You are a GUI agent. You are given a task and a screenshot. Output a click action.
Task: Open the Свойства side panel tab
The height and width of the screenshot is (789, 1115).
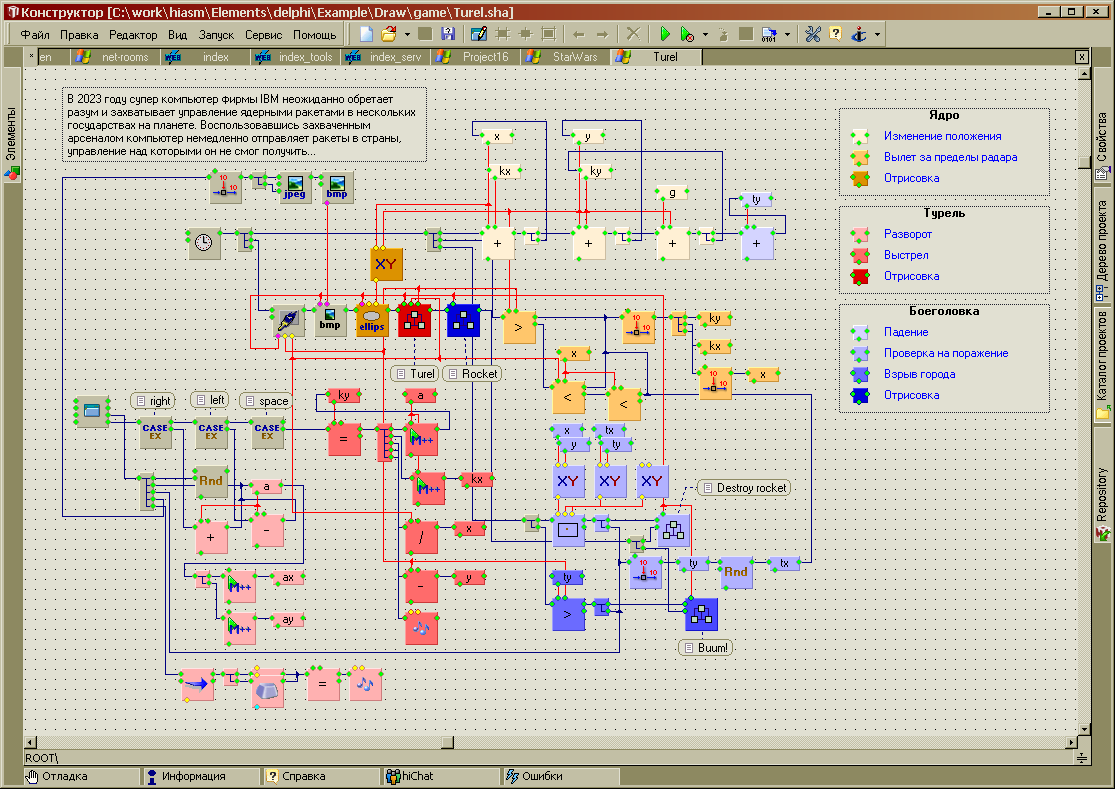point(1102,155)
